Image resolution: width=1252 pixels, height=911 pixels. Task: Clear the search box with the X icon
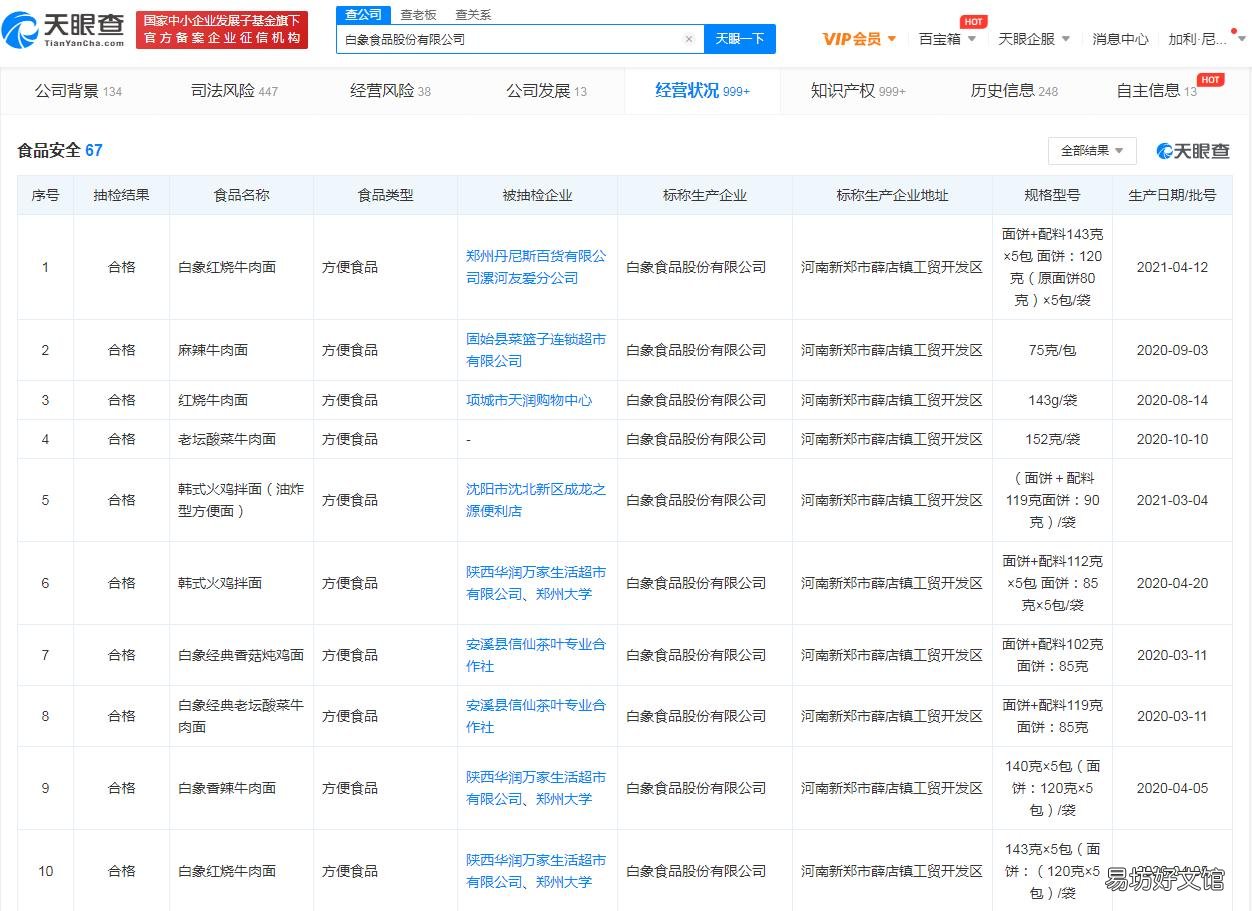click(x=688, y=39)
